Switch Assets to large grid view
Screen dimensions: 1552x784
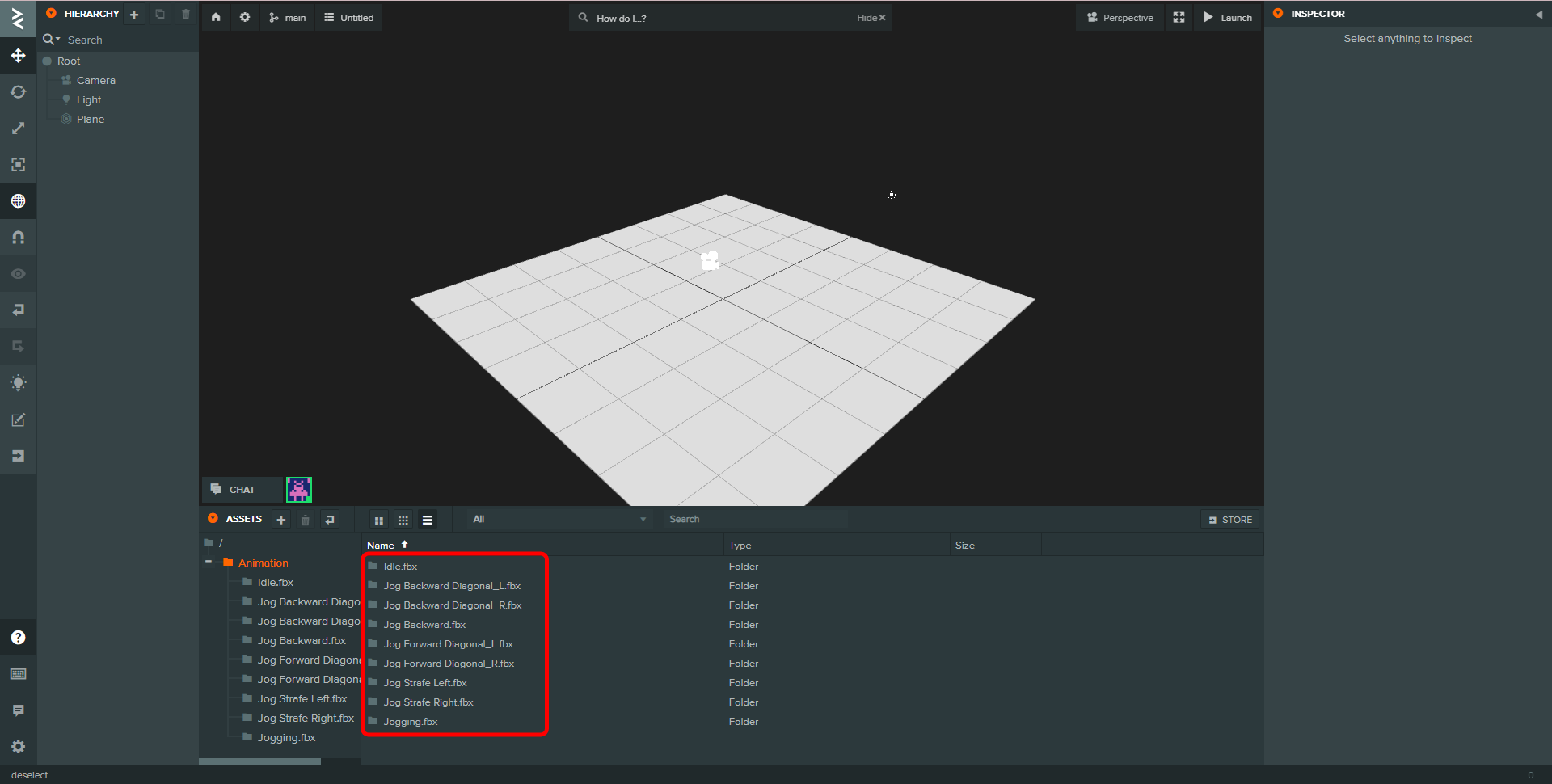379,520
